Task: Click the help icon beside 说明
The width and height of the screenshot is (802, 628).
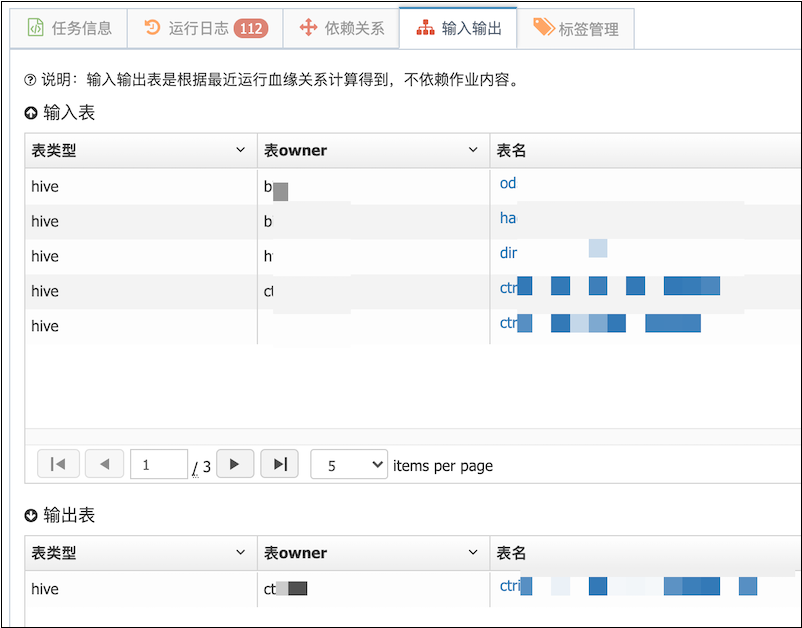Action: coord(30,80)
